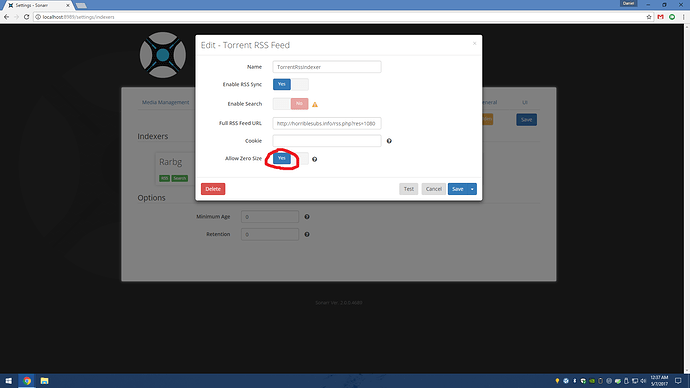Click the green Search badge on Rarbg
The height and width of the screenshot is (388, 690).
180,178
